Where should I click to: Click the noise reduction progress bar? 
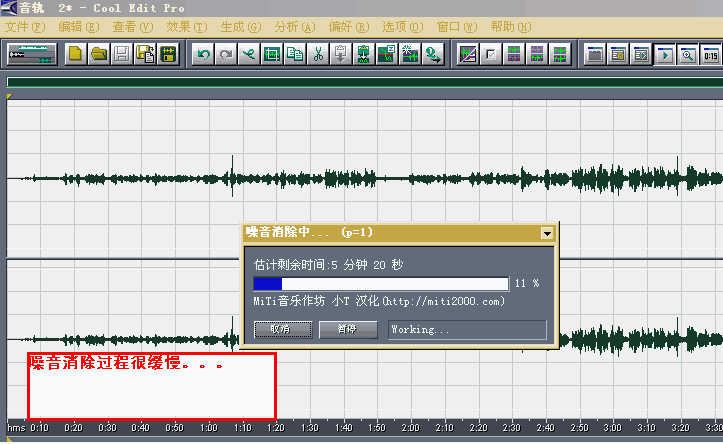[381, 284]
